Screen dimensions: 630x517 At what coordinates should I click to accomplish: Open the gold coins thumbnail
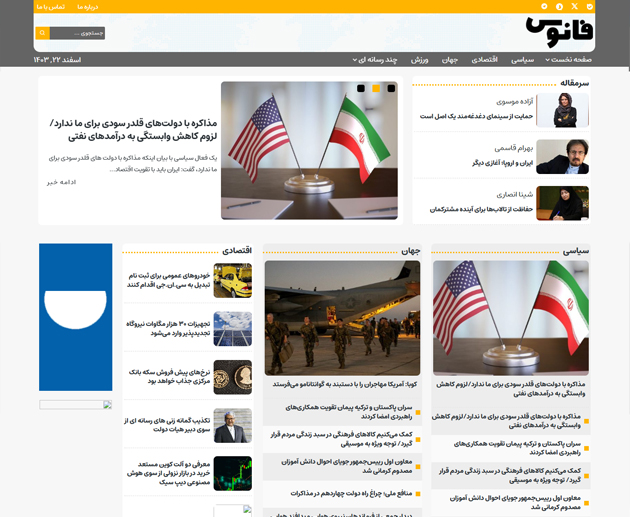[x=233, y=377]
